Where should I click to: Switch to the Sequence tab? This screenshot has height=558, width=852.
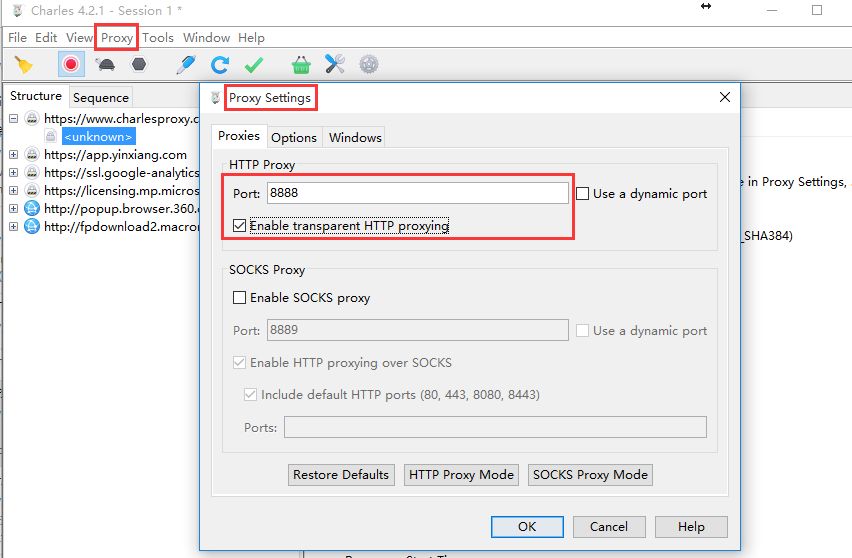[101, 98]
